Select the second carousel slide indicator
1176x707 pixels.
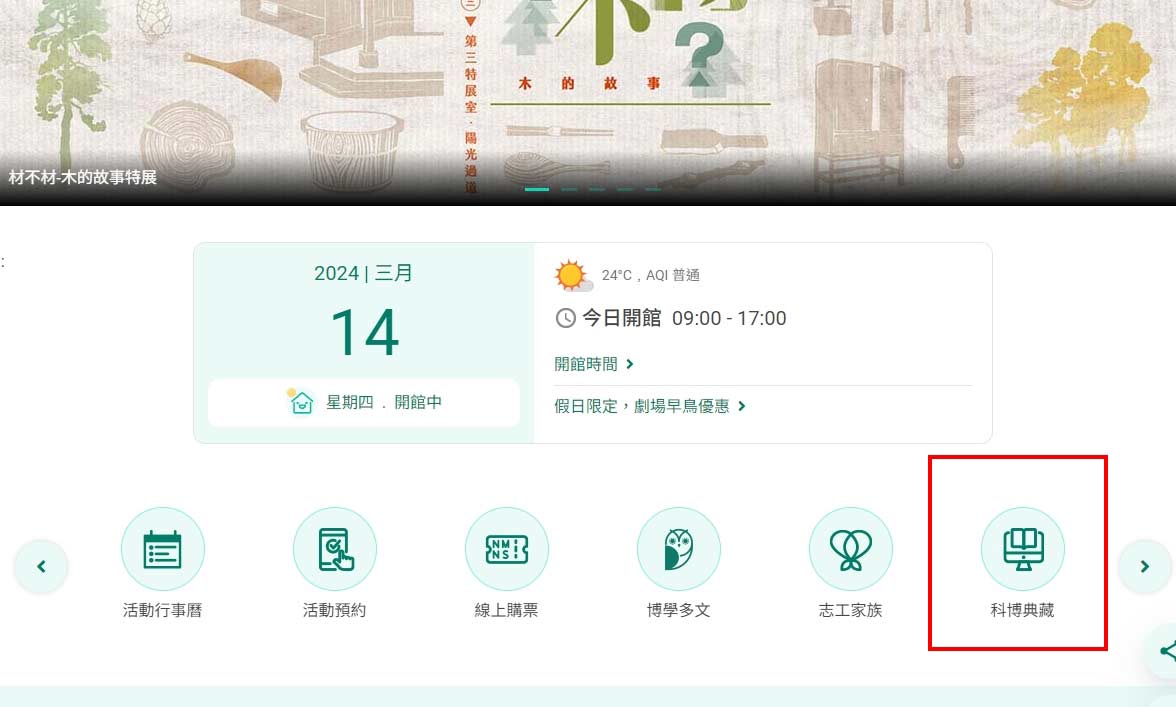[568, 189]
